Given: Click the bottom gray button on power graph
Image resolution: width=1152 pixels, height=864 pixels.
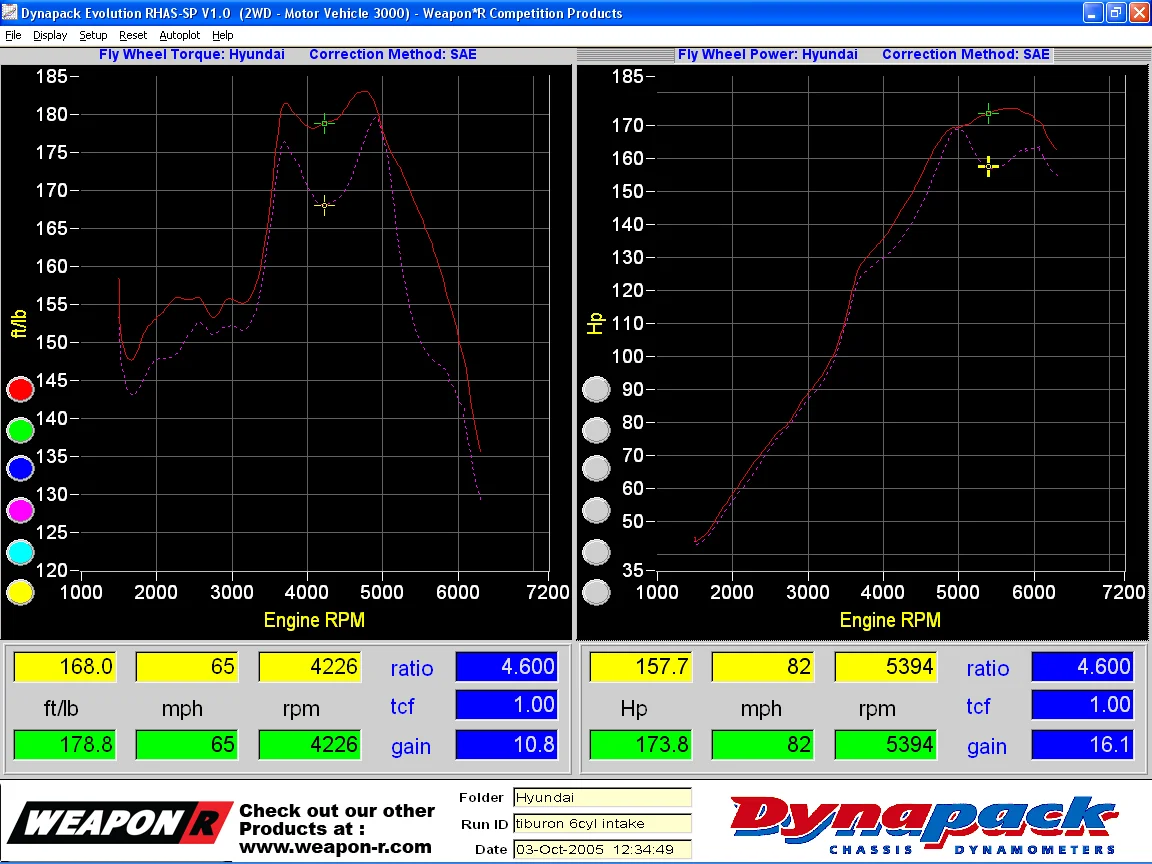Looking at the screenshot, I should point(597,592).
